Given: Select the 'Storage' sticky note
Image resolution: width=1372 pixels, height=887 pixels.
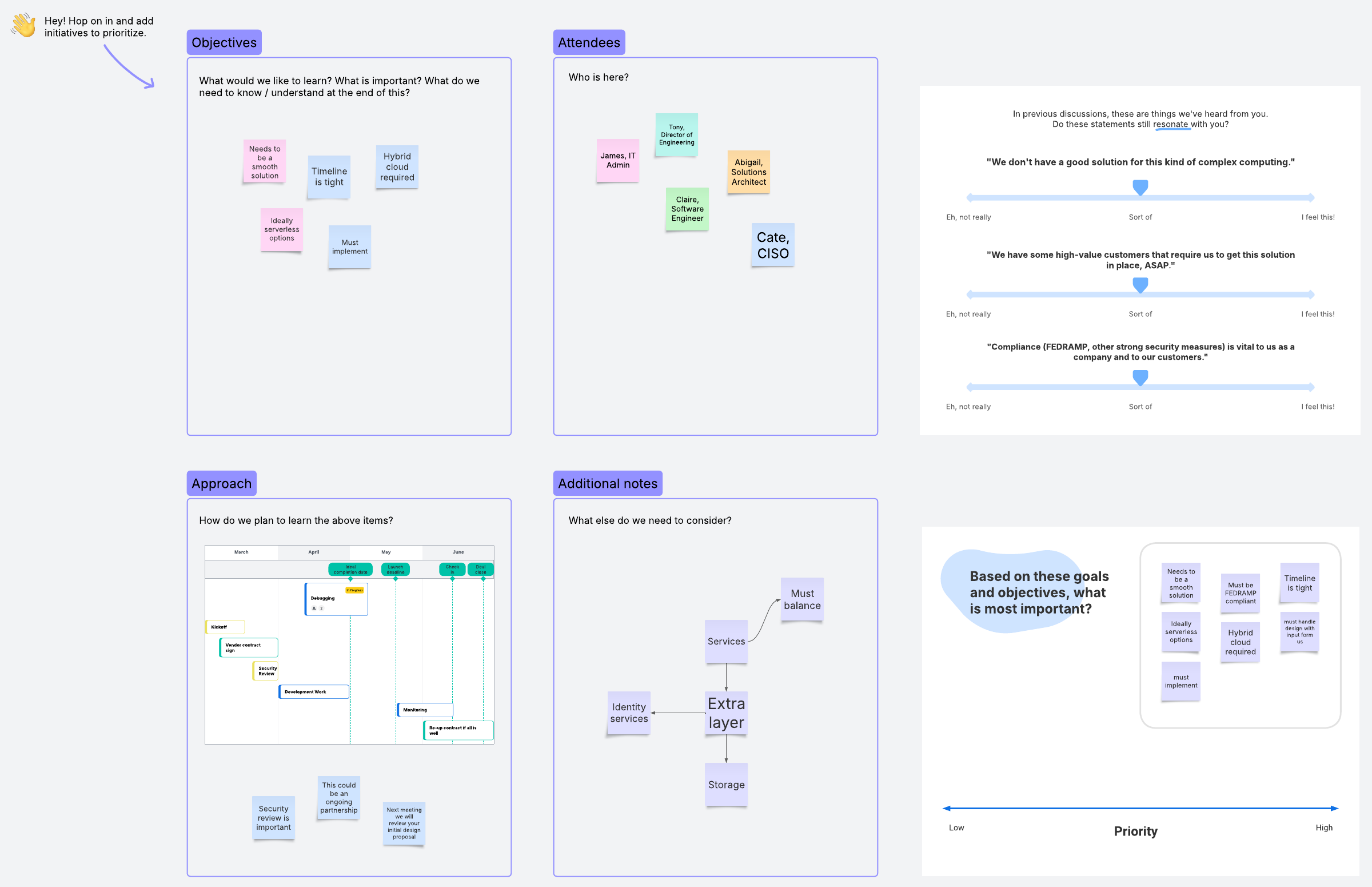Looking at the screenshot, I should pos(726,785).
